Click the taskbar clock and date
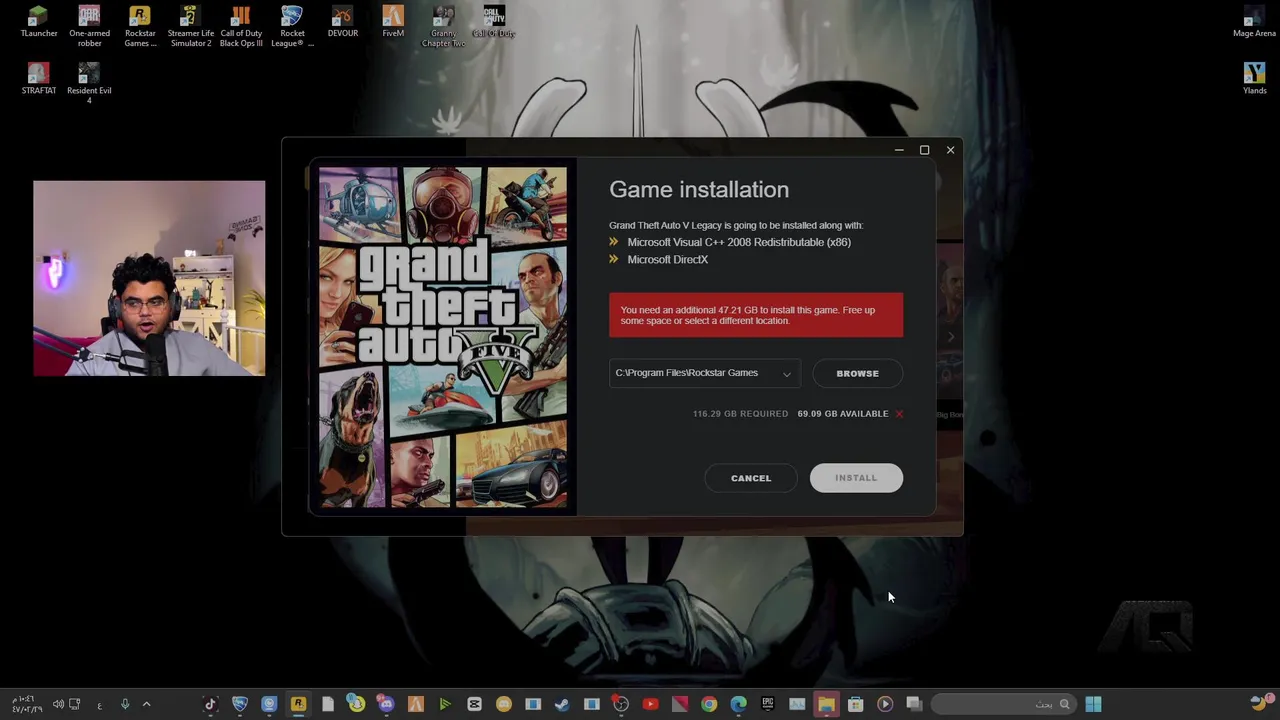 coord(27,704)
